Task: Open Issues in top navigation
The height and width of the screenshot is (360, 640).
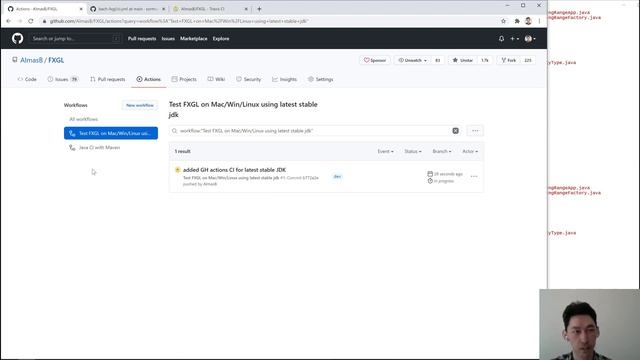Action: (x=168, y=38)
